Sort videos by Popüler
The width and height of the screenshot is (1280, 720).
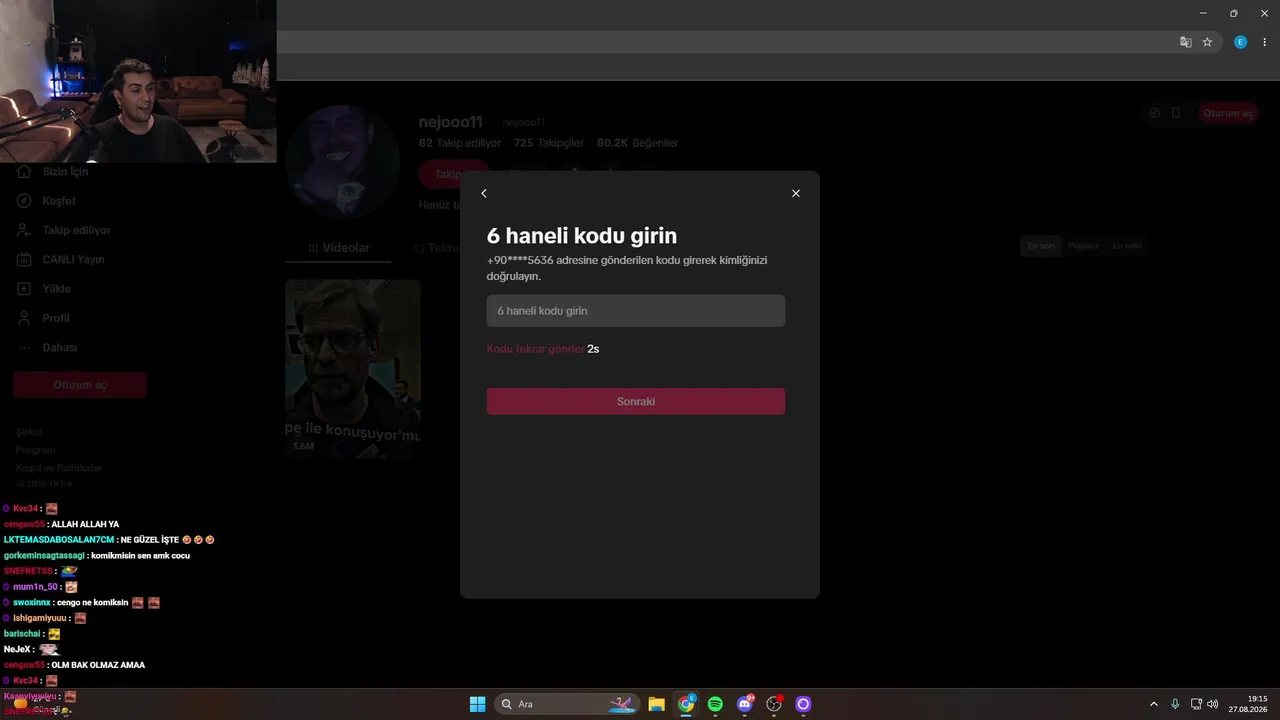[x=1083, y=246]
